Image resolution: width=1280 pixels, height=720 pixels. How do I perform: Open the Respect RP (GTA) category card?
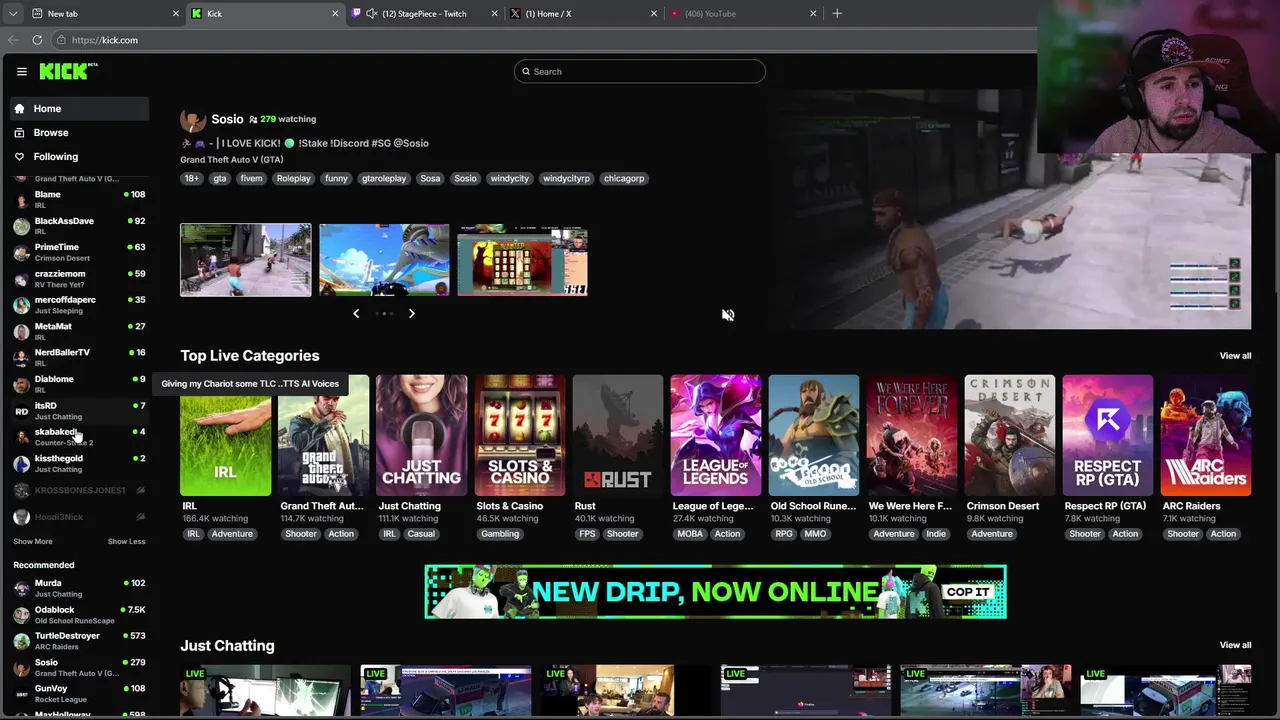tap(1107, 435)
